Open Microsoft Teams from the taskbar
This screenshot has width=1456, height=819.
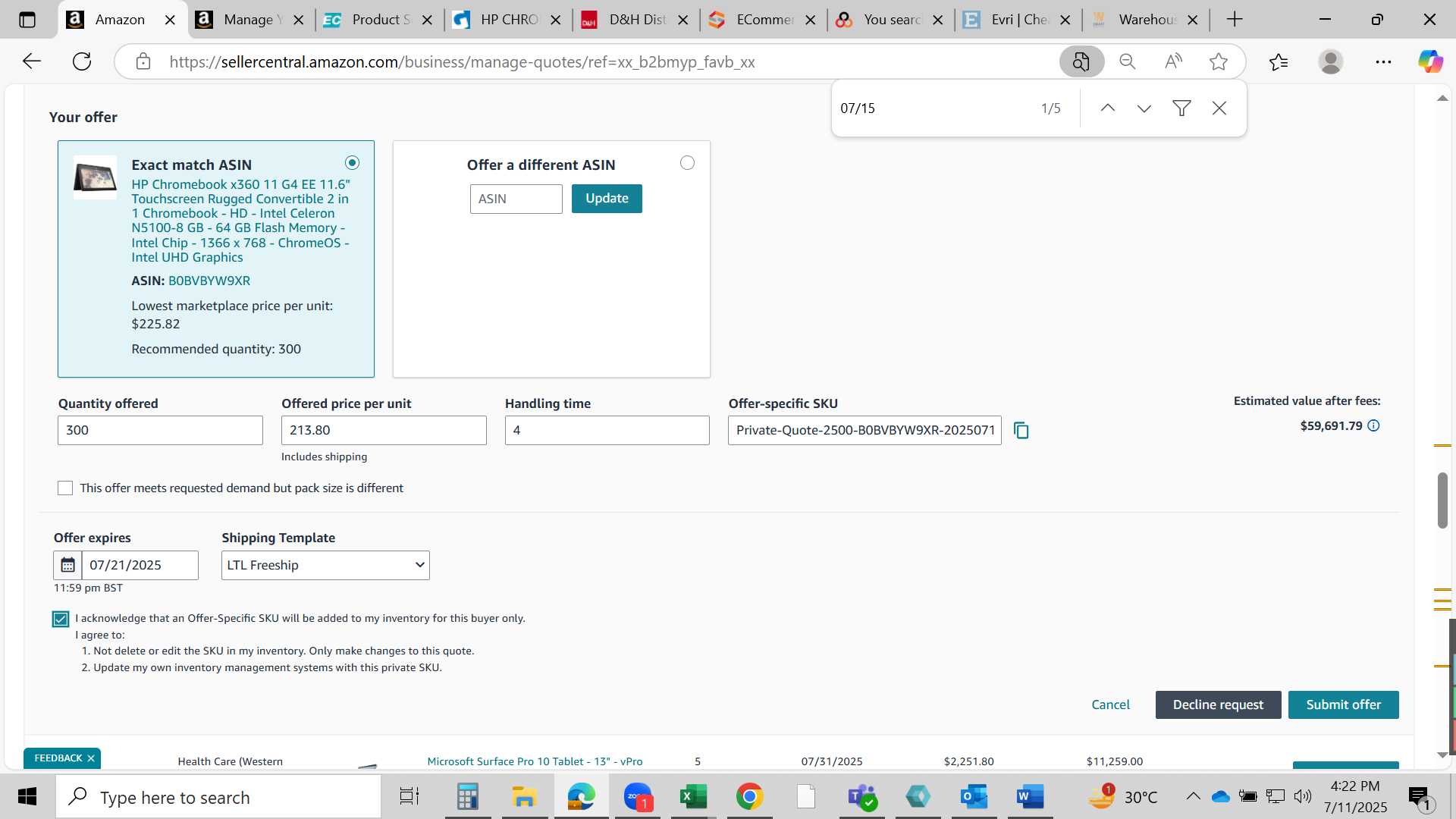pyautogui.click(x=862, y=797)
